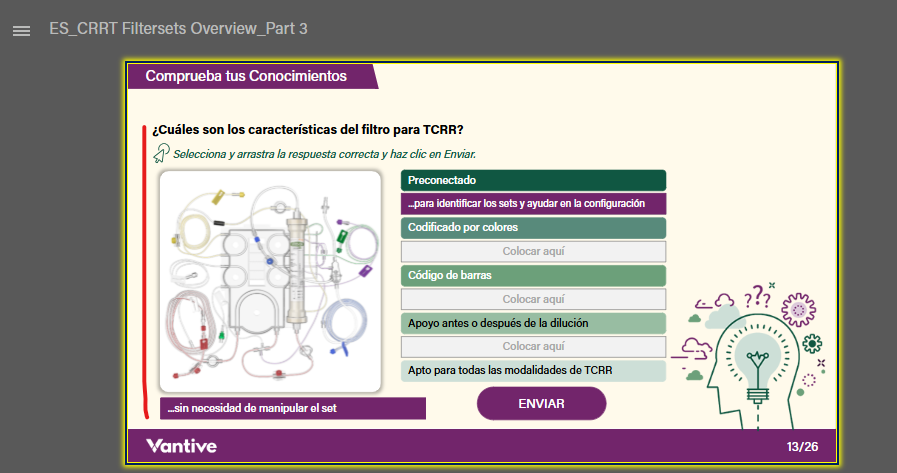Image resolution: width=897 pixels, height=473 pixels.
Task: Click 'Apto para todas las modalidades de TCRR'
Action: coord(533,371)
